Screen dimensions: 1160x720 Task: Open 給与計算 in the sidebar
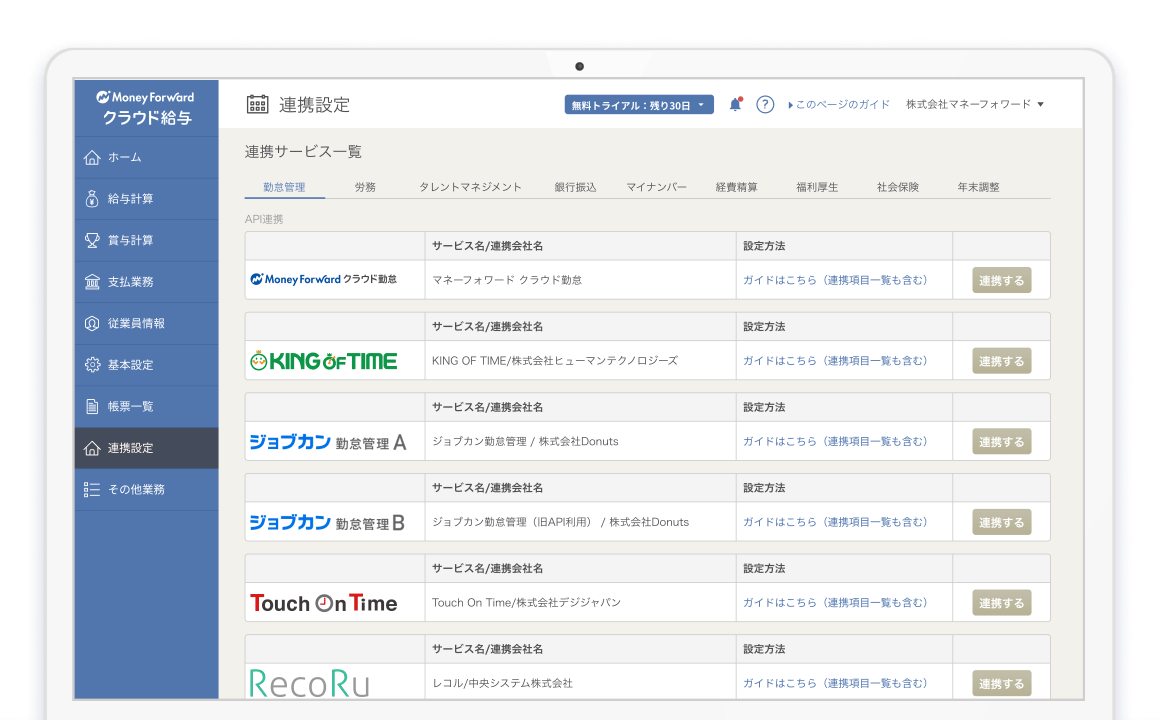point(146,199)
